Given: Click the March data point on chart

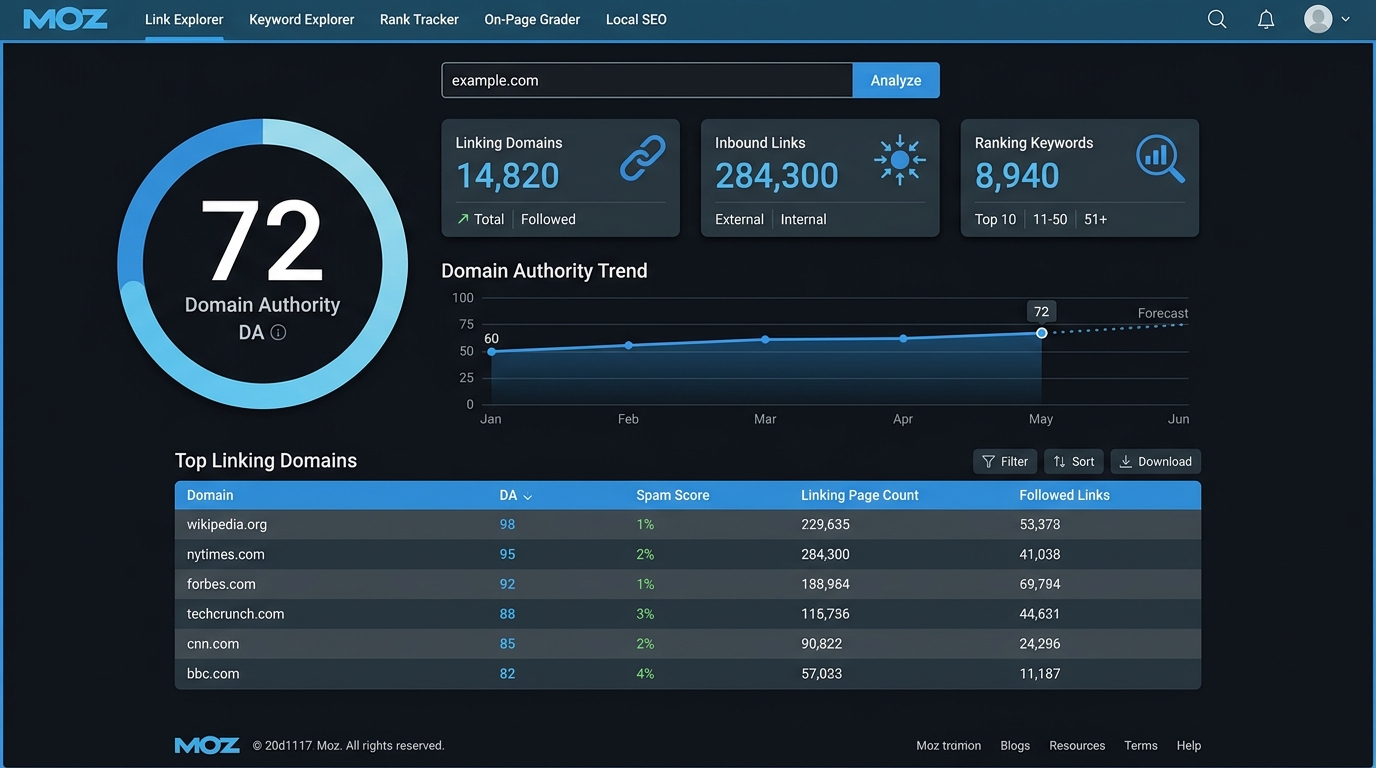Looking at the screenshot, I should [765, 339].
